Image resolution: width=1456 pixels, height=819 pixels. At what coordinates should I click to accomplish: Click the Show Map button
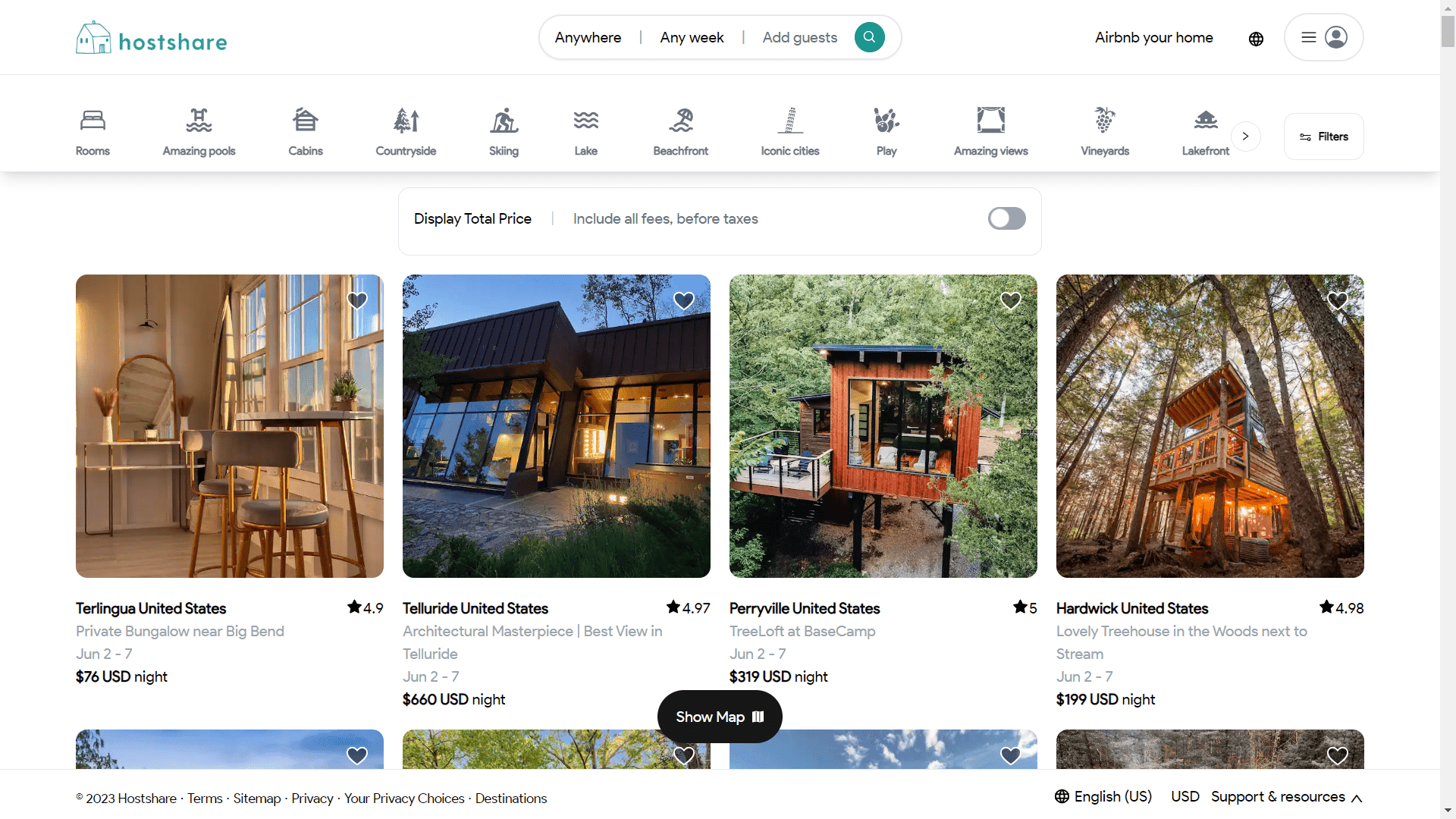pyautogui.click(x=719, y=716)
